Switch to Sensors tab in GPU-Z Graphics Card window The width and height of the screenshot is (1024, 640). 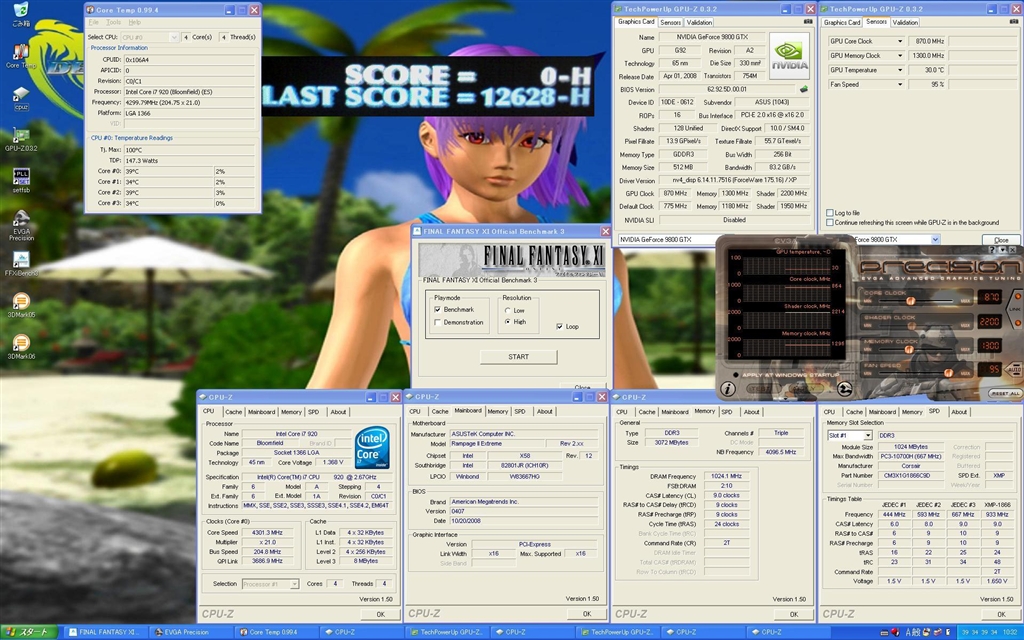point(671,22)
